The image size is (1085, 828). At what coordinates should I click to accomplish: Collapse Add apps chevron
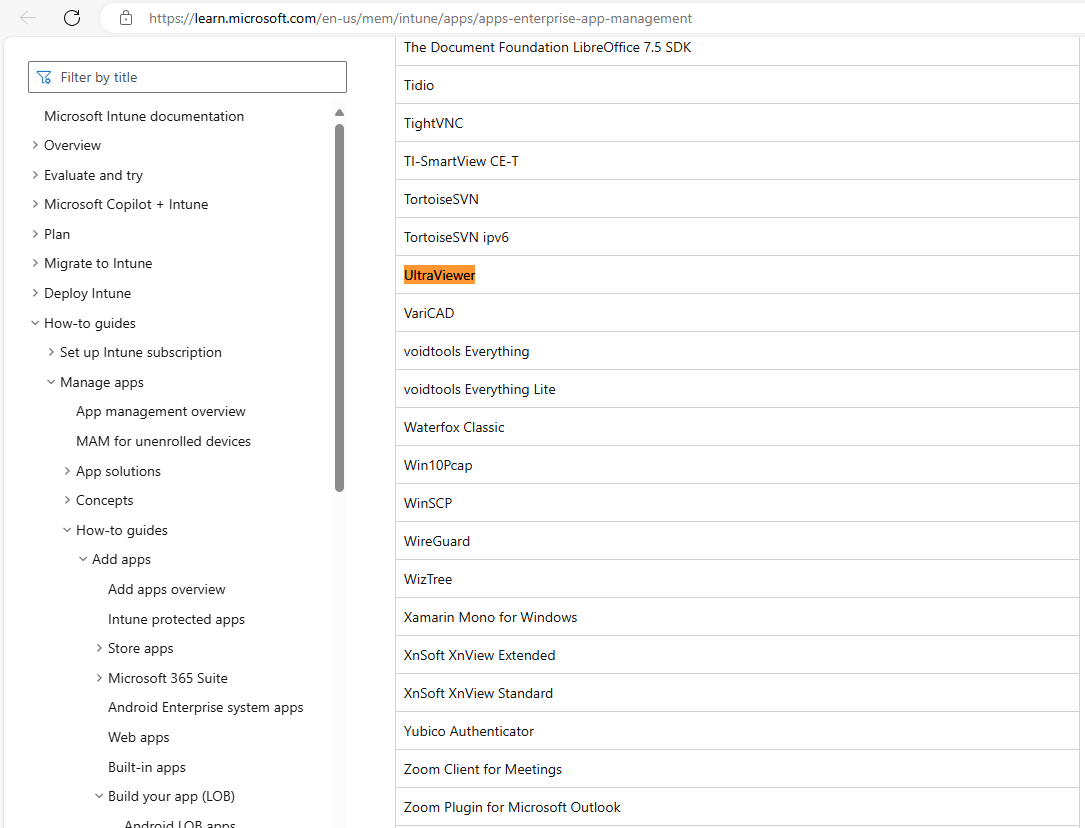[x=82, y=559]
